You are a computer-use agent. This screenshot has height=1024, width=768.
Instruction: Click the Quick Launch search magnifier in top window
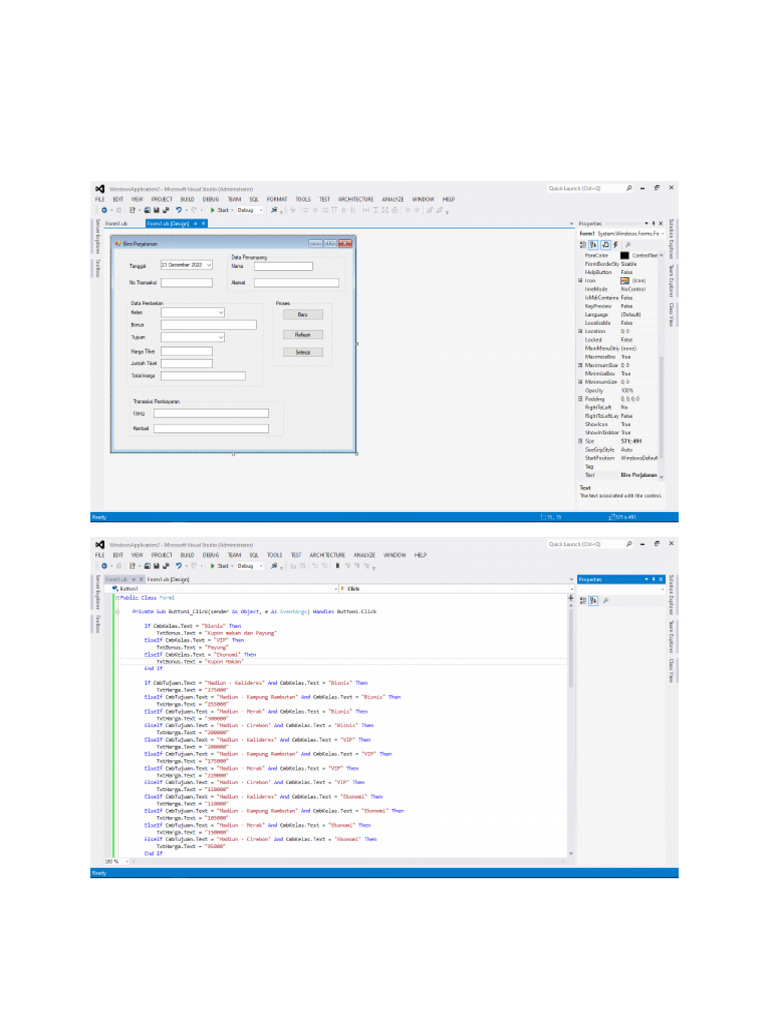point(629,188)
